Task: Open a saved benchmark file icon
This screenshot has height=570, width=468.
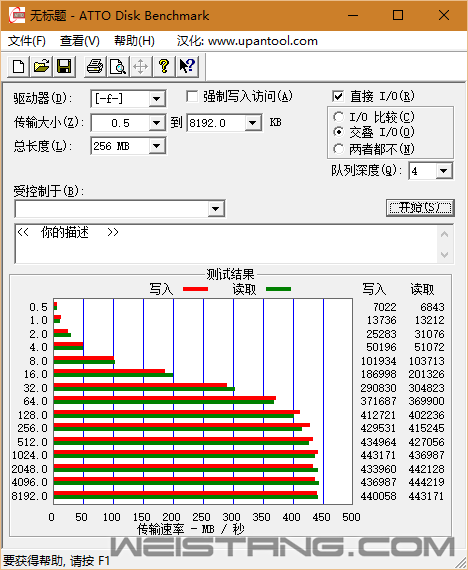Action: [x=41, y=67]
